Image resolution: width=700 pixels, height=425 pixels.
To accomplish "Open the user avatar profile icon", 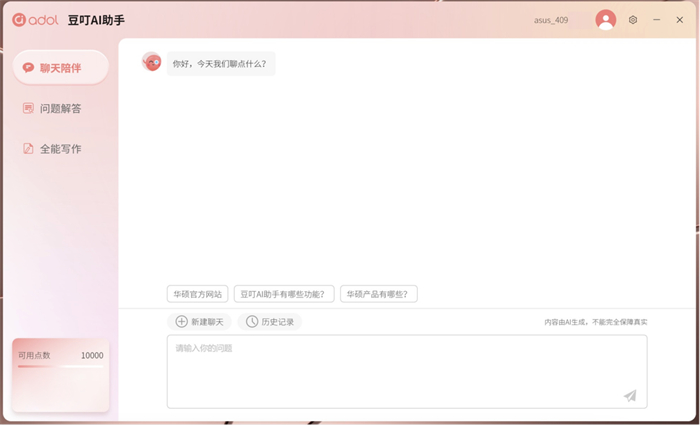I will (x=605, y=20).
